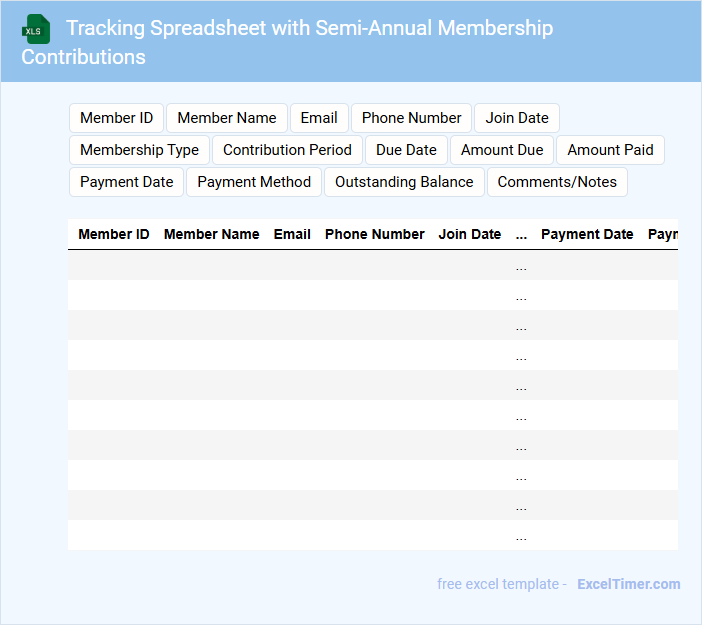Choose the Comments/Notes tag
Viewport: 702px width, 625px height.
tap(557, 182)
